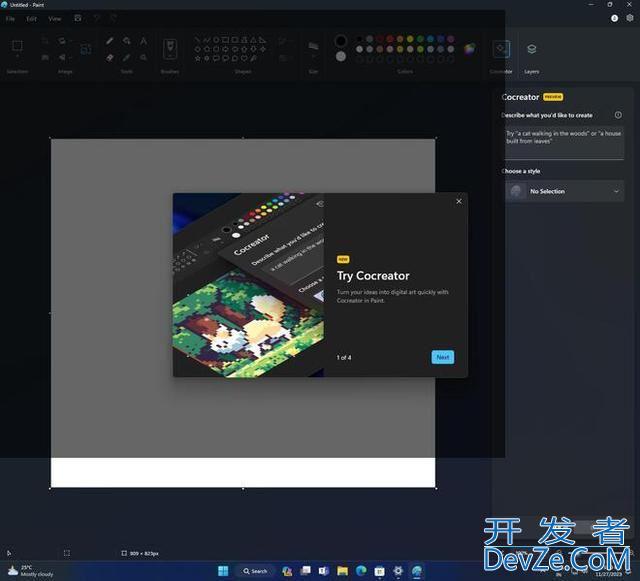Click the Undo arrow icon
The width and height of the screenshot is (640, 581).
pos(97,18)
